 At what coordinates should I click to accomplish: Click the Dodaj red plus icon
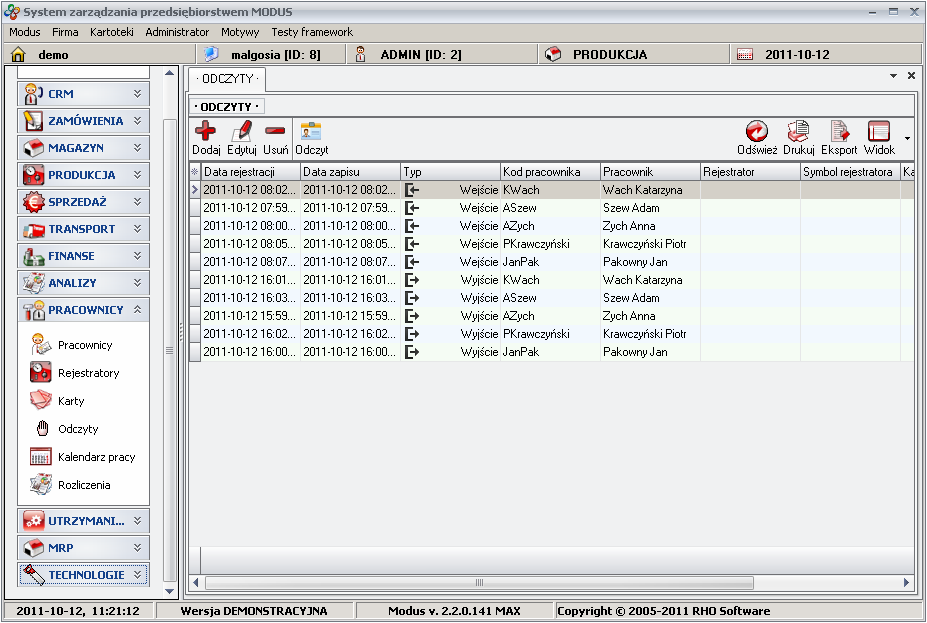pyautogui.click(x=206, y=131)
